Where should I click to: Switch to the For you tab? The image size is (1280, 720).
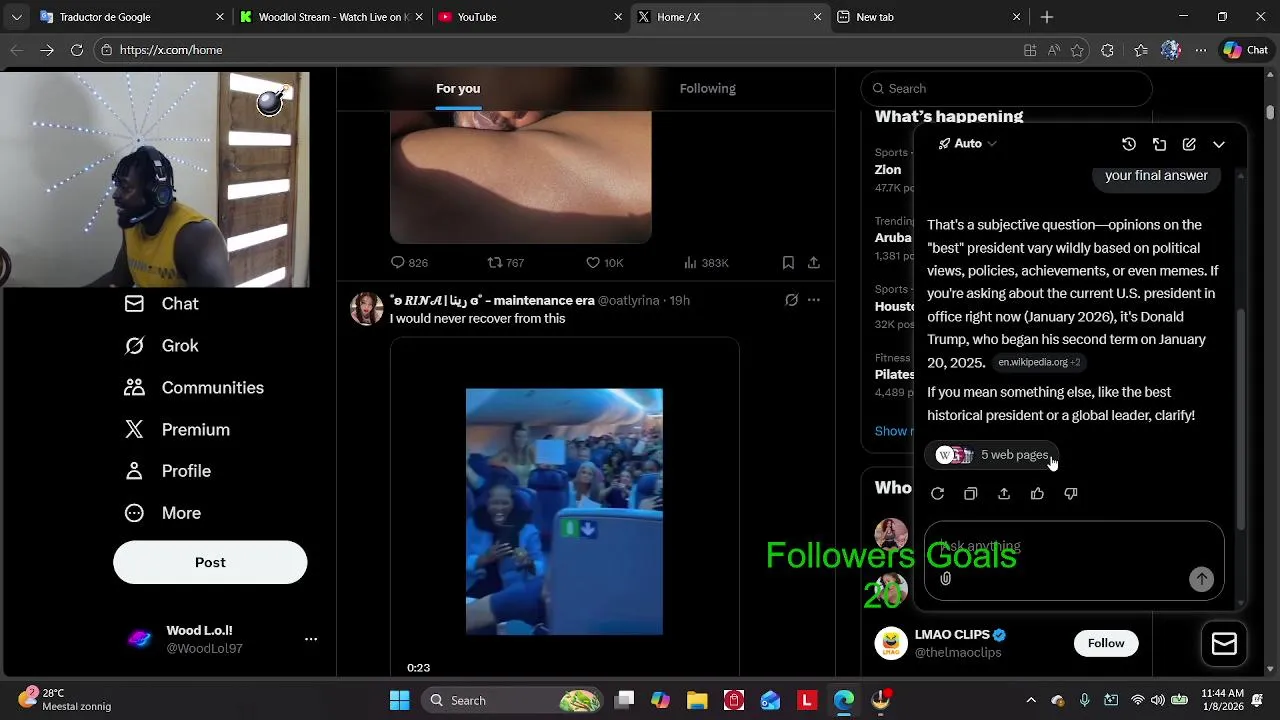(x=458, y=88)
